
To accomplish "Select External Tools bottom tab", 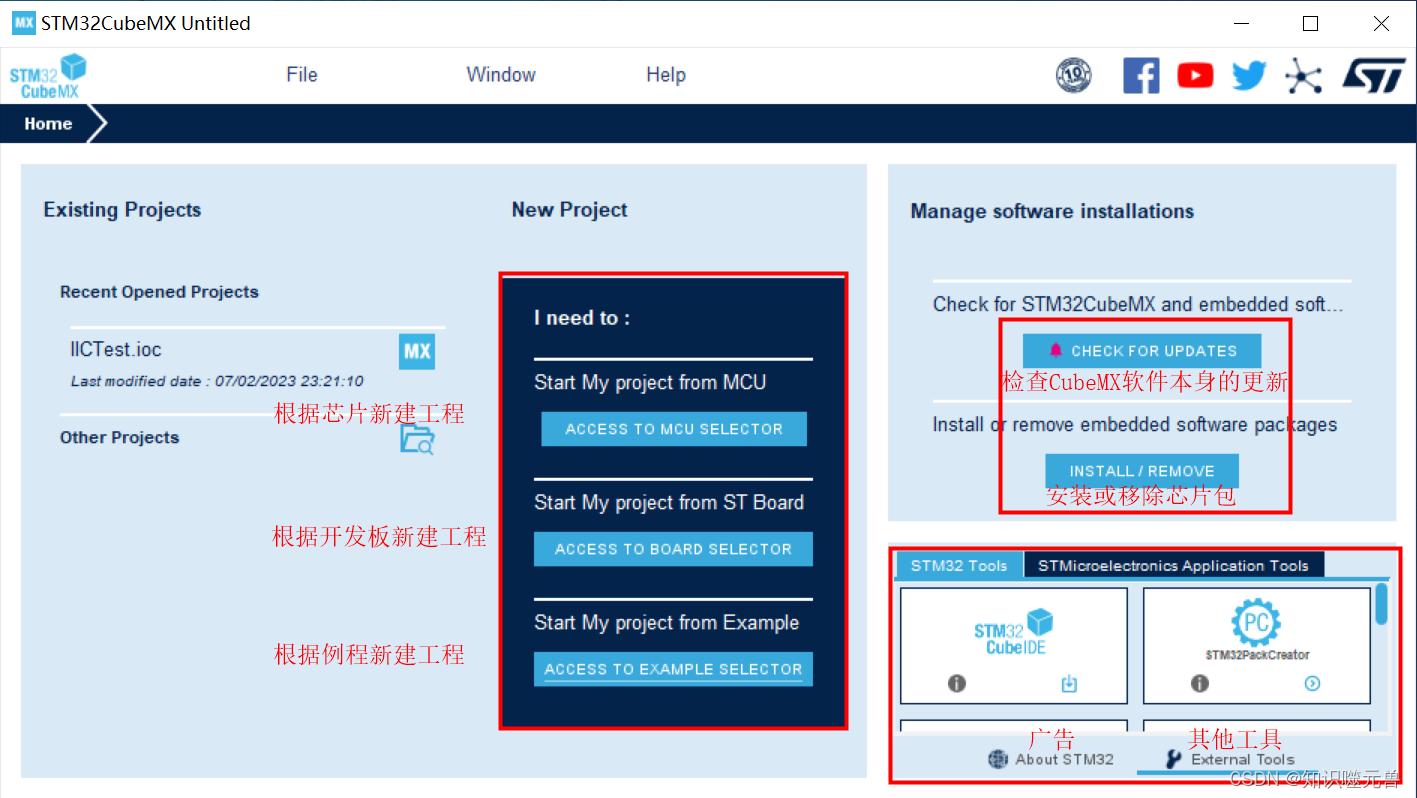I will tap(1230, 759).
